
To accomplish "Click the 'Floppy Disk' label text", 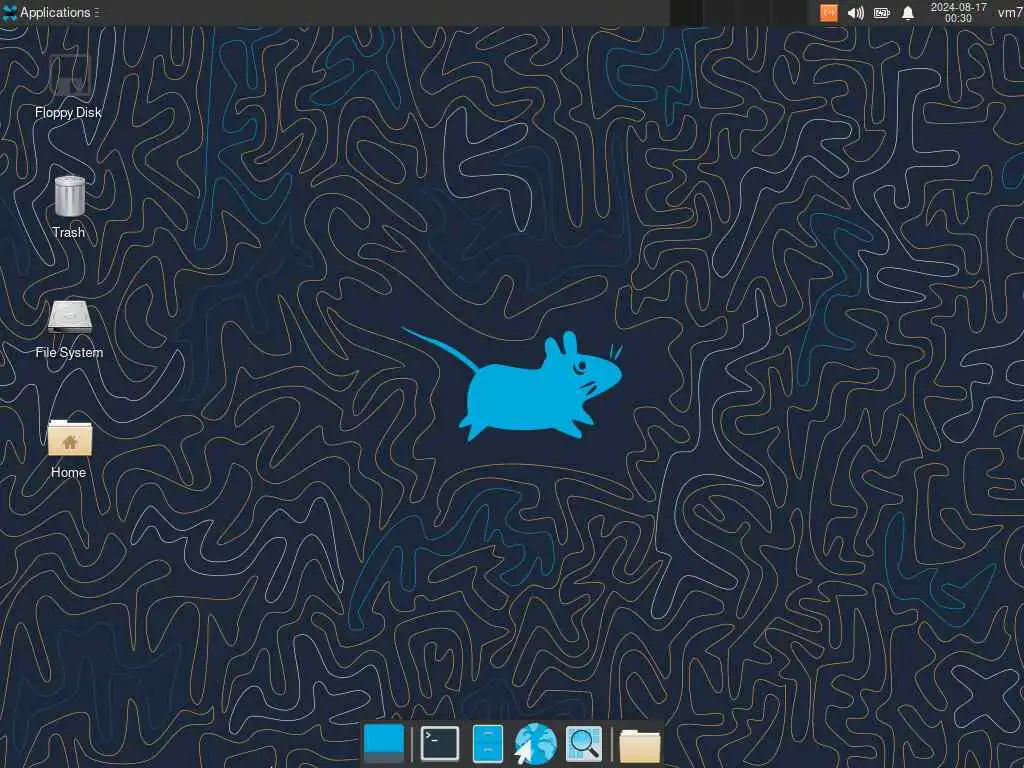I will click(x=69, y=112).
